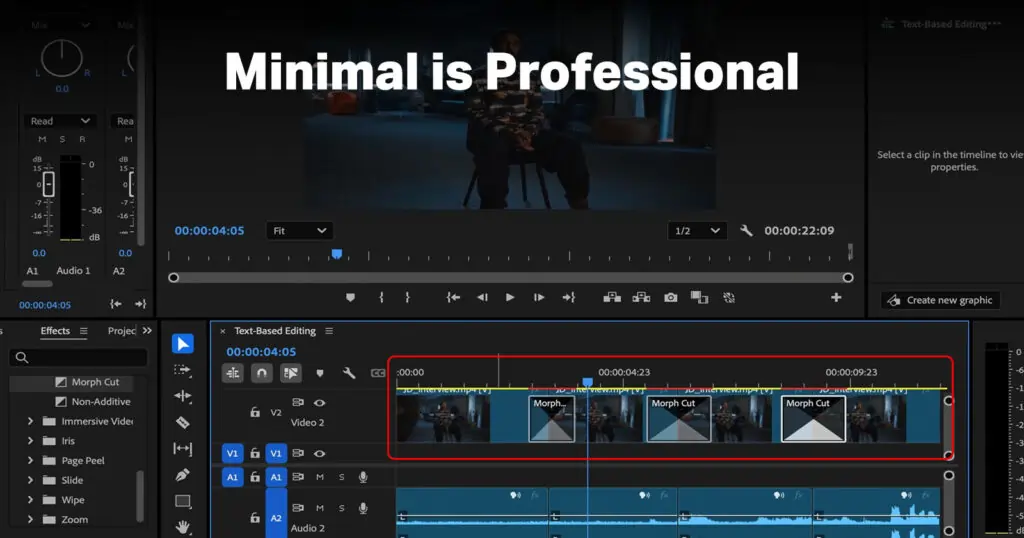Select the Razor tool in the toolbar

(x=182, y=422)
